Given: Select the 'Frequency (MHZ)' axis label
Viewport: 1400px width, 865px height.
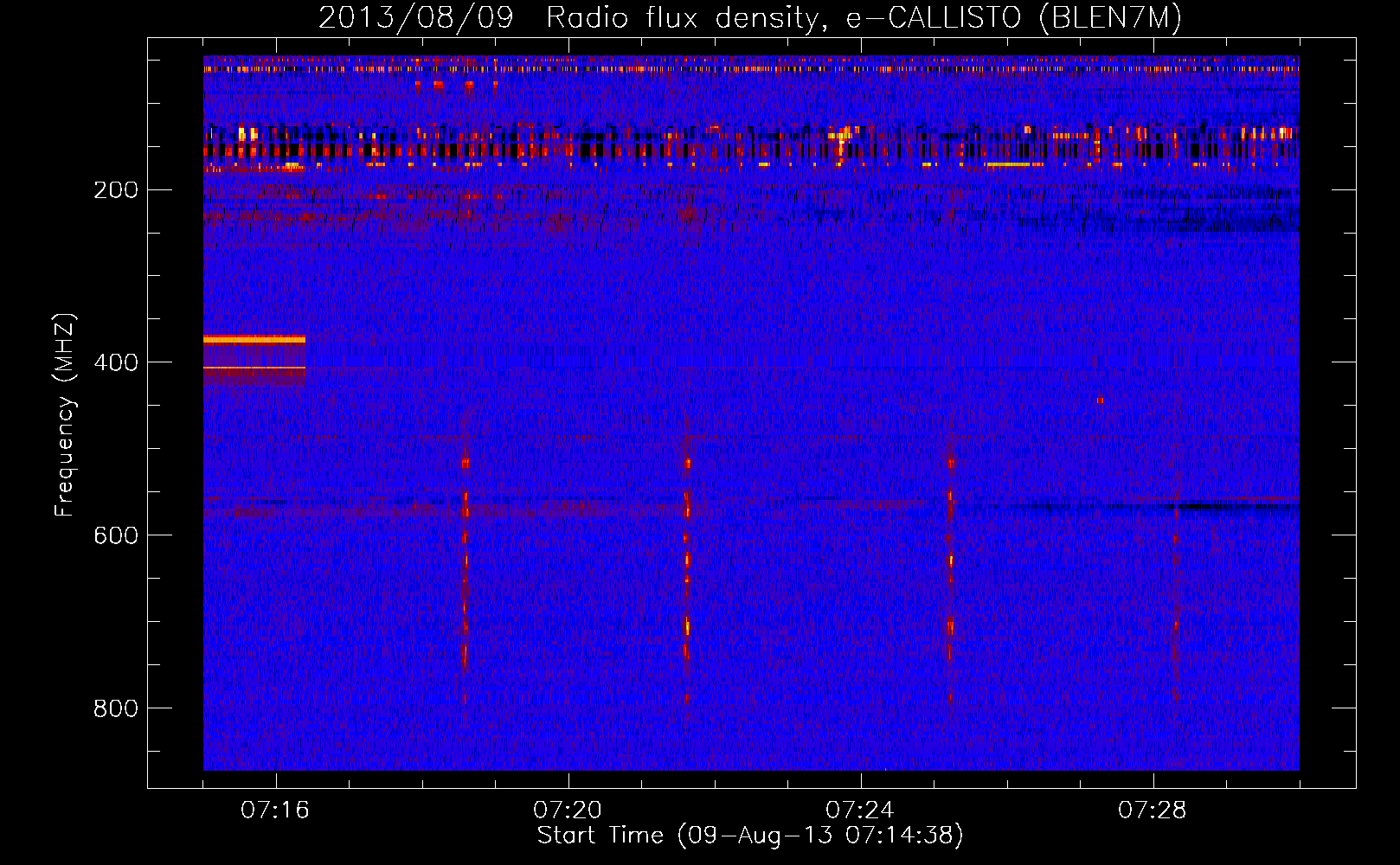Looking at the screenshot, I should coord(65,415).
